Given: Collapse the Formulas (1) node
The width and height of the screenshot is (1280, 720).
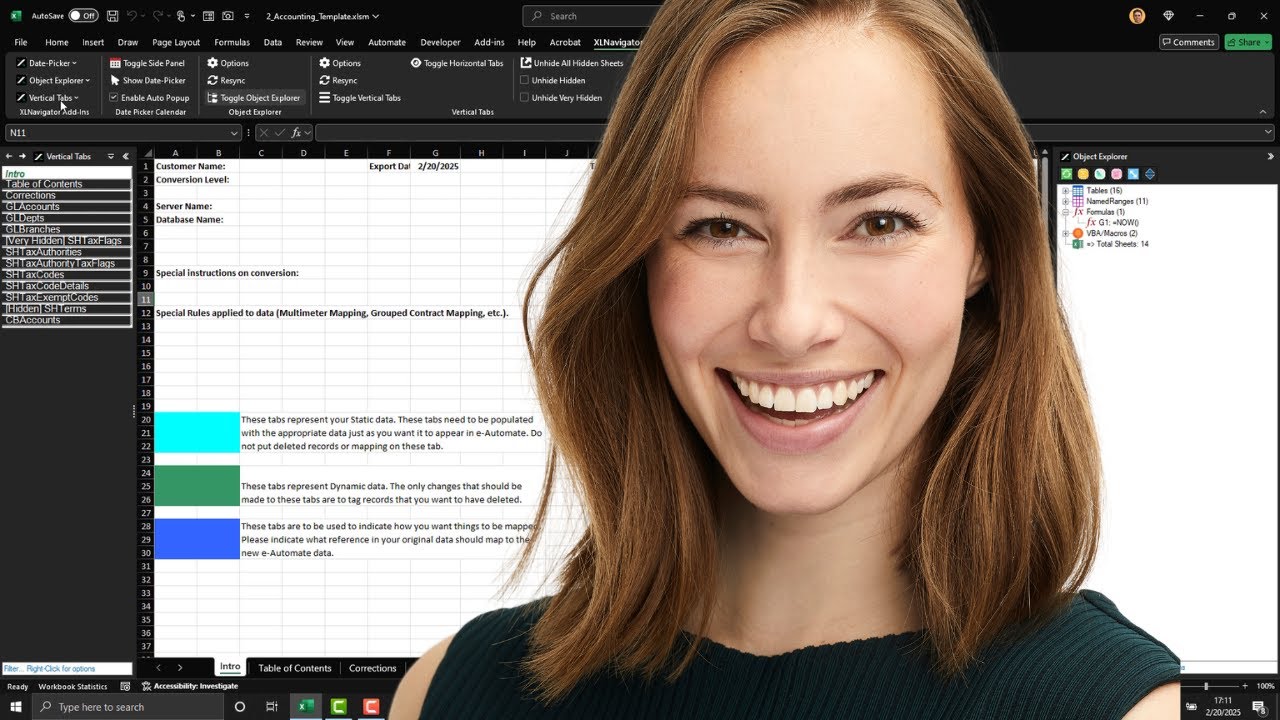Looking at the screenshot, I should click(x=1066, y=212).
